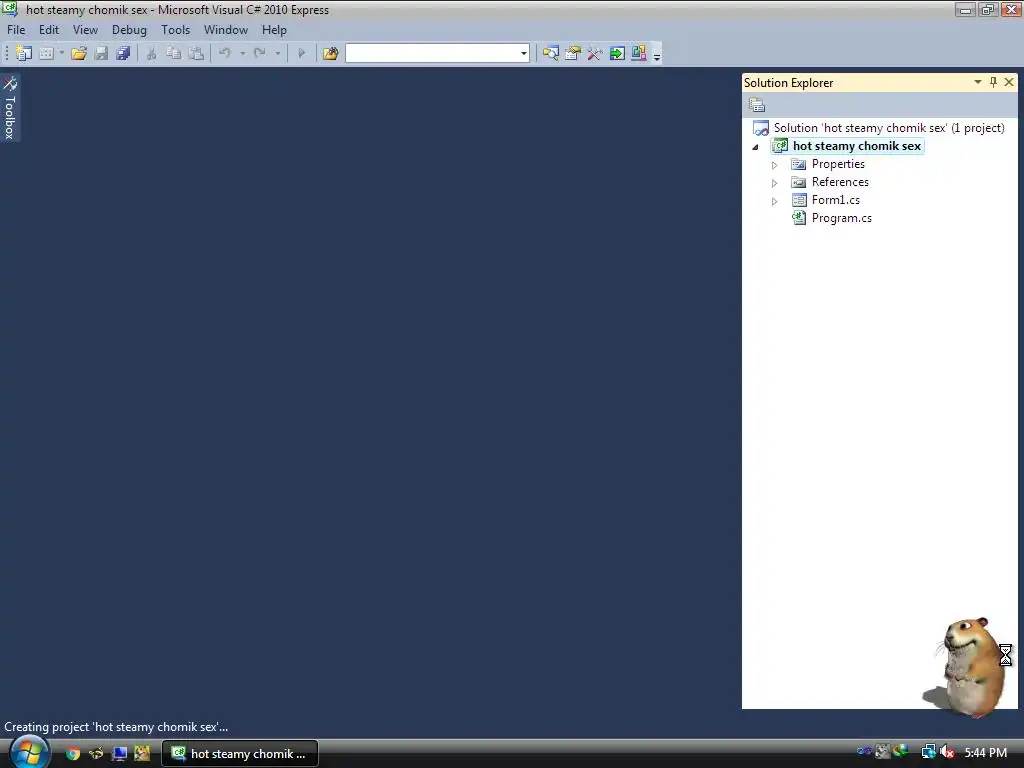The width and height of the screenshot is (1024, 768).
Task: Select the References folder in tree
Action: [x=840, y=182]
